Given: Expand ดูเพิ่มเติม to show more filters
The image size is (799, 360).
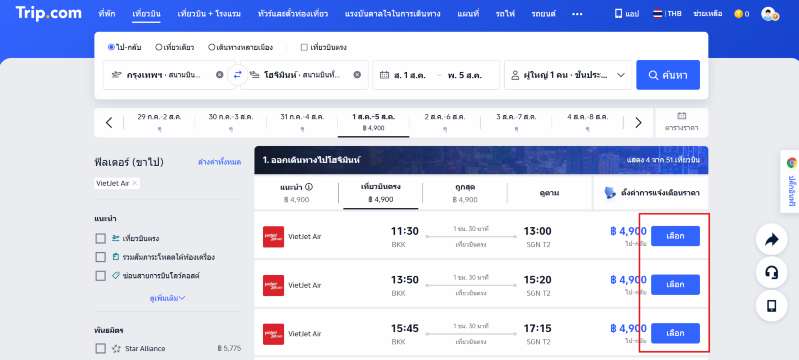Looking at the screenshot, I should click(167, 298).
